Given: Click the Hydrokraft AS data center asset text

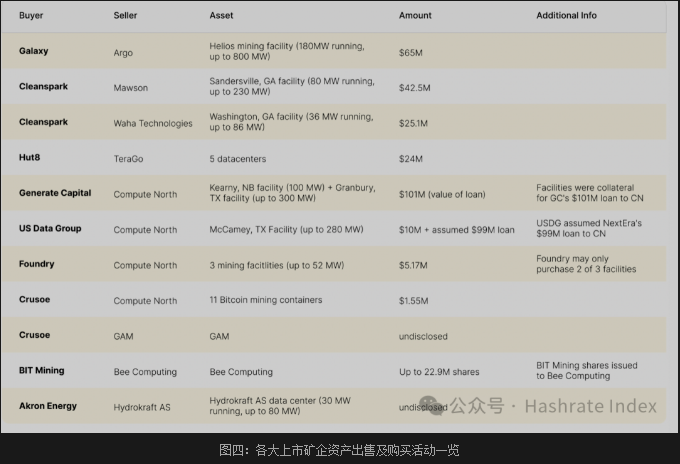Looking at the screenshot, I should coord(280,406).
